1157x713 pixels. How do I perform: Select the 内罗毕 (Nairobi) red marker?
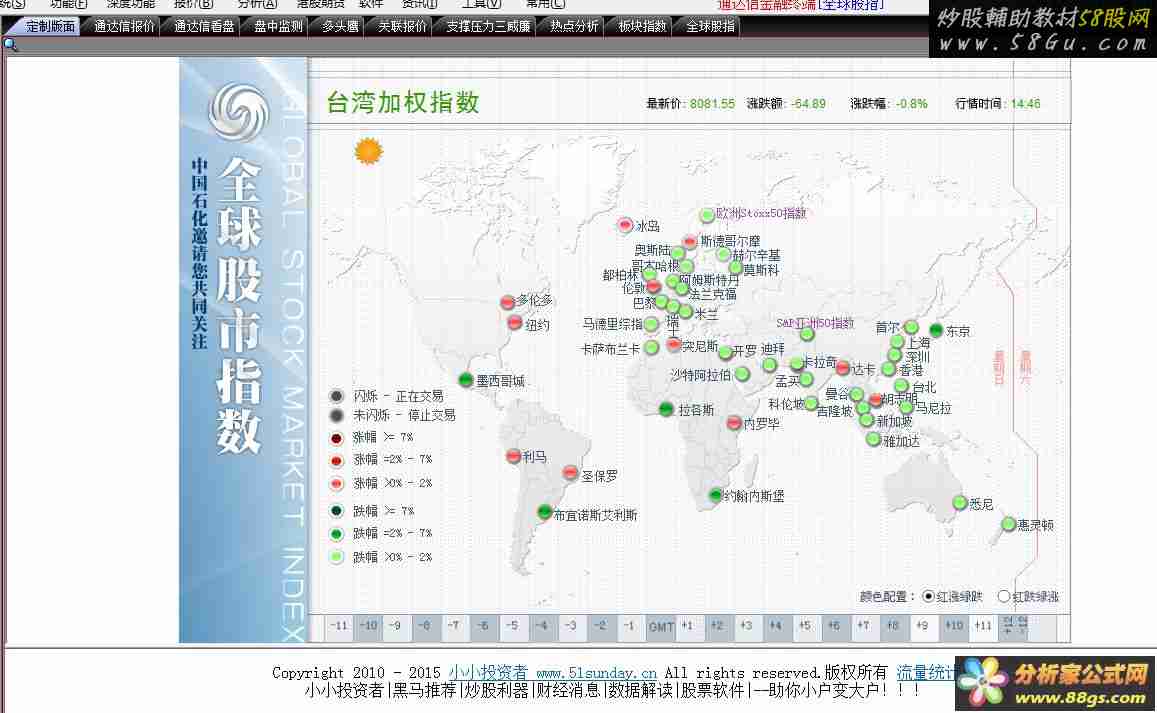pyautogui.click(x=734, y=423)
